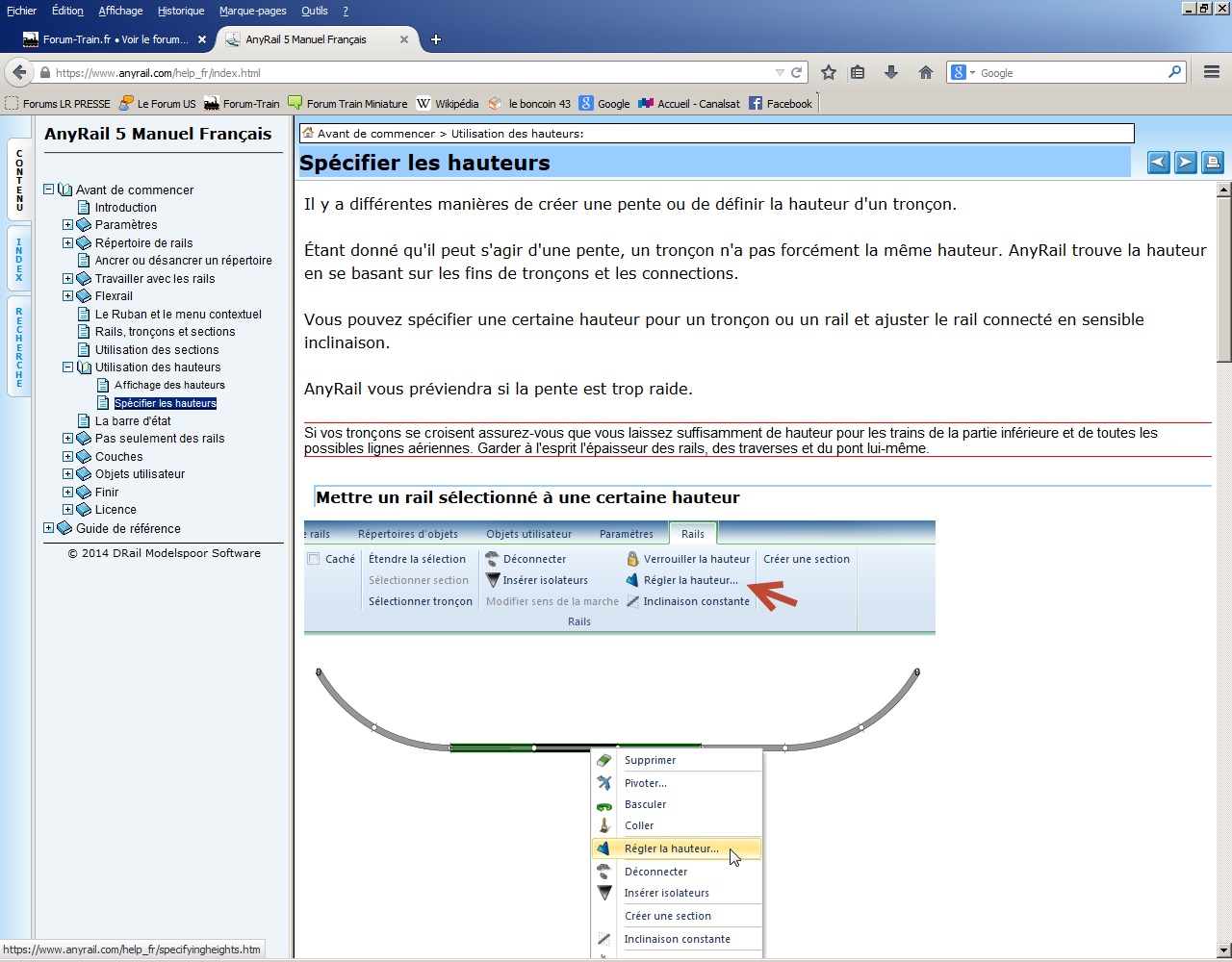This screenshot has height=962, width=1232.
Task: Open the search engine selector dropdown
Action: [x=963, y=72]
